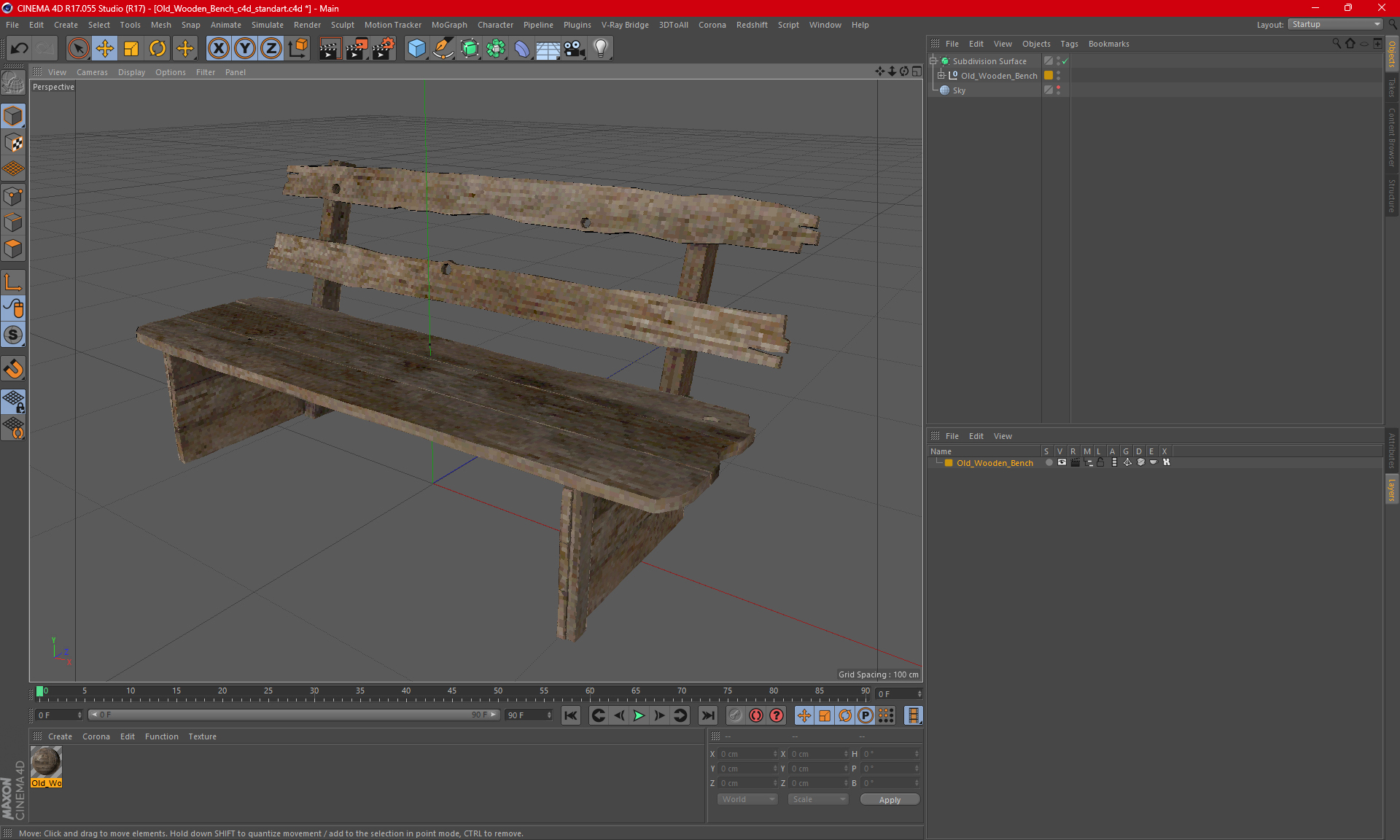1400x840 pixels.
Task: Add a camera object
Action: (x=574, y=49)
